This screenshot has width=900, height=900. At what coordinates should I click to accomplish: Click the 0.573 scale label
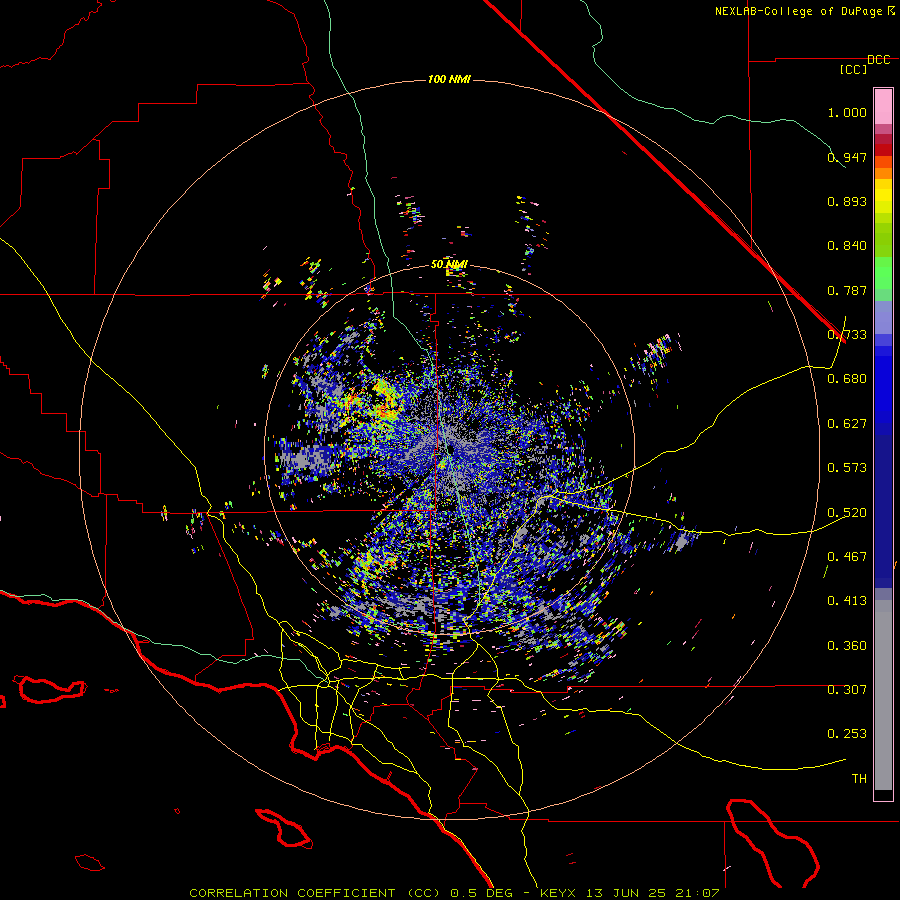tap(847, 467)
